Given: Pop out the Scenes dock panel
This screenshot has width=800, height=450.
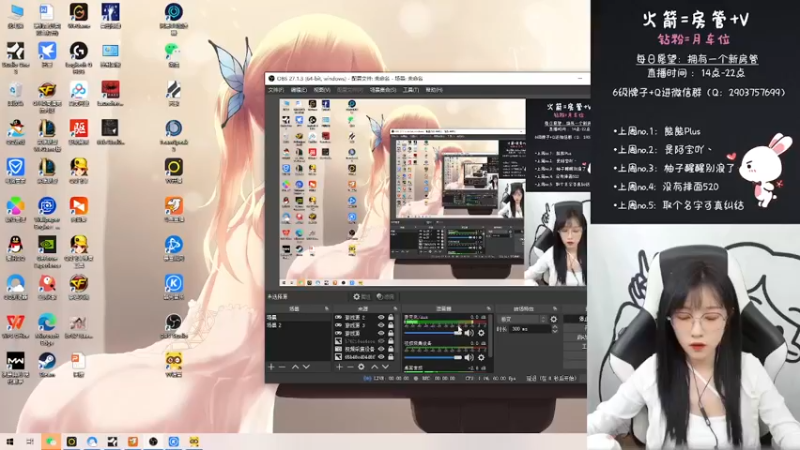Looking at the screenshot, I should tap(327, 309).
